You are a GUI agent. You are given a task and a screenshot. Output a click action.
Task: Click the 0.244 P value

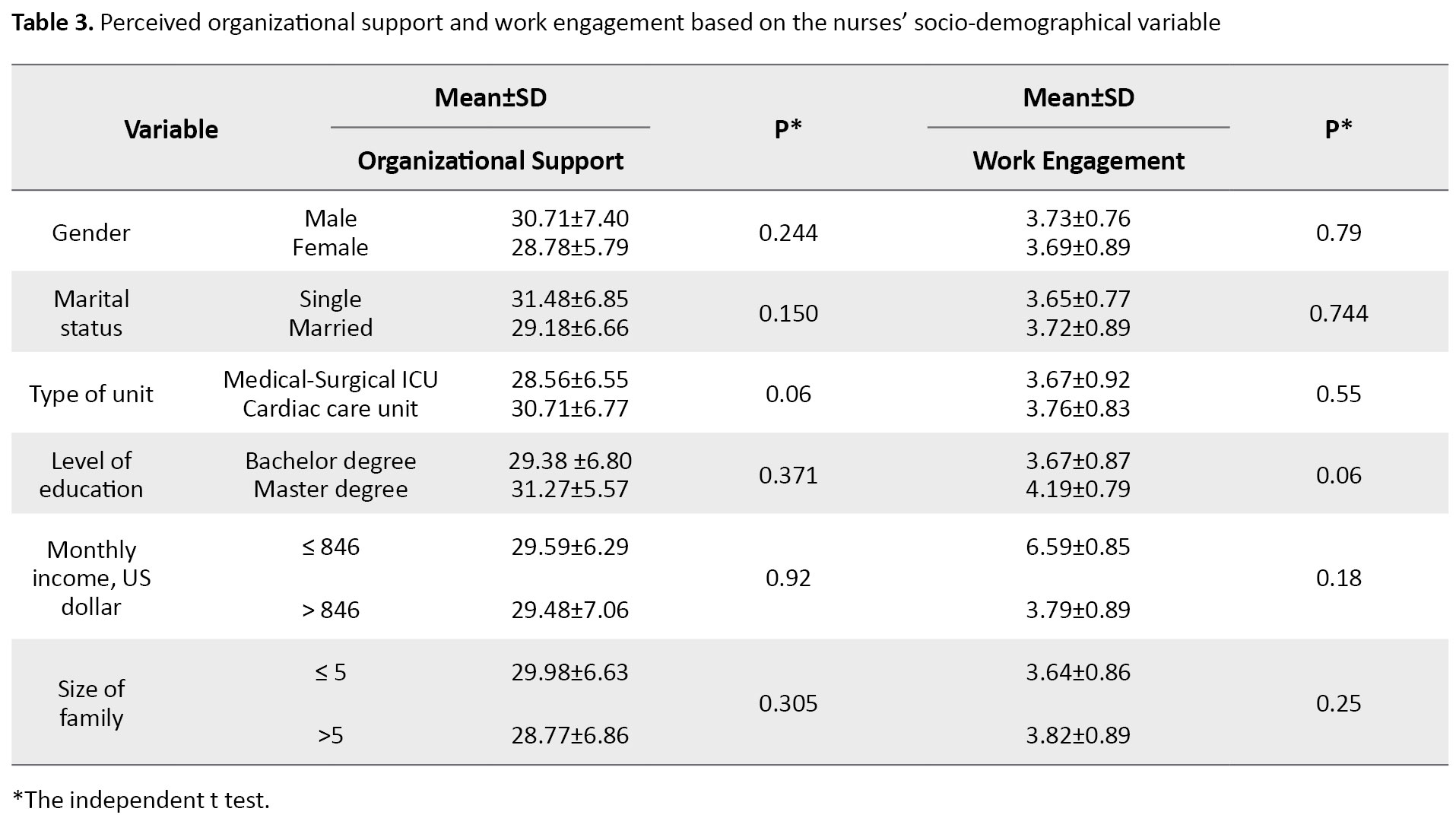click(788, 233)
